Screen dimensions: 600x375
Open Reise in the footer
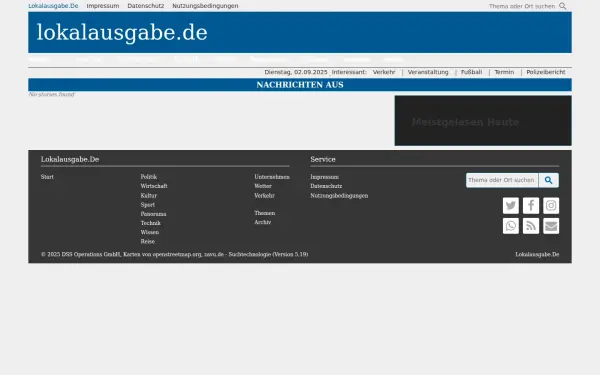(x=148, y=241)
